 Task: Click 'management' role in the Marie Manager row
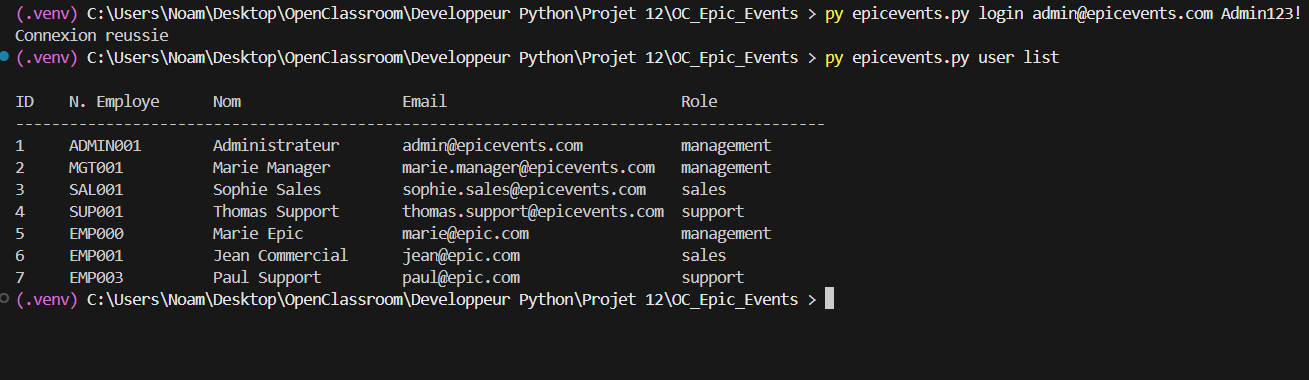[726, 168]
